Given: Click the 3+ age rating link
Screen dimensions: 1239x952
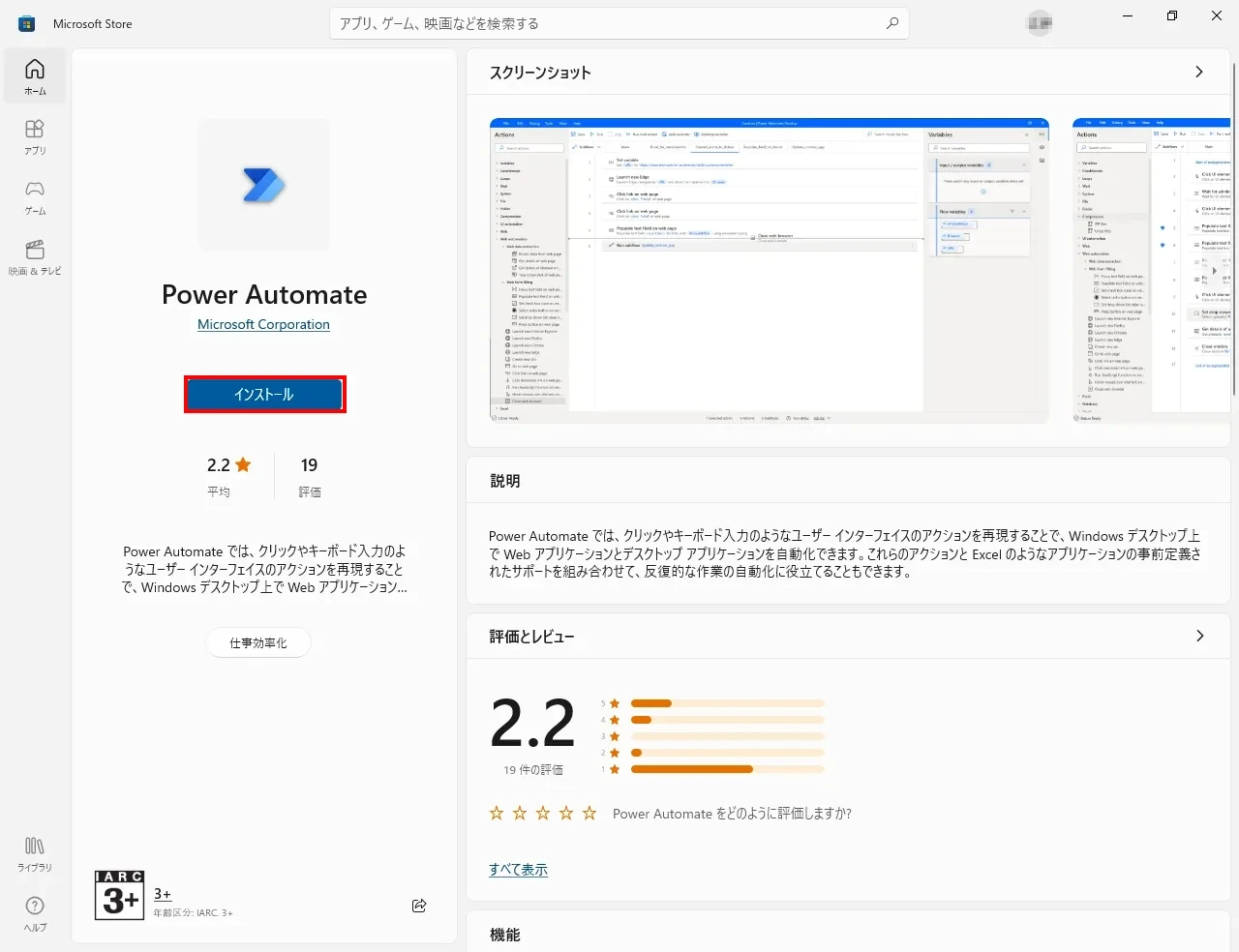Looking at the screenshot, I should [163, 894].
